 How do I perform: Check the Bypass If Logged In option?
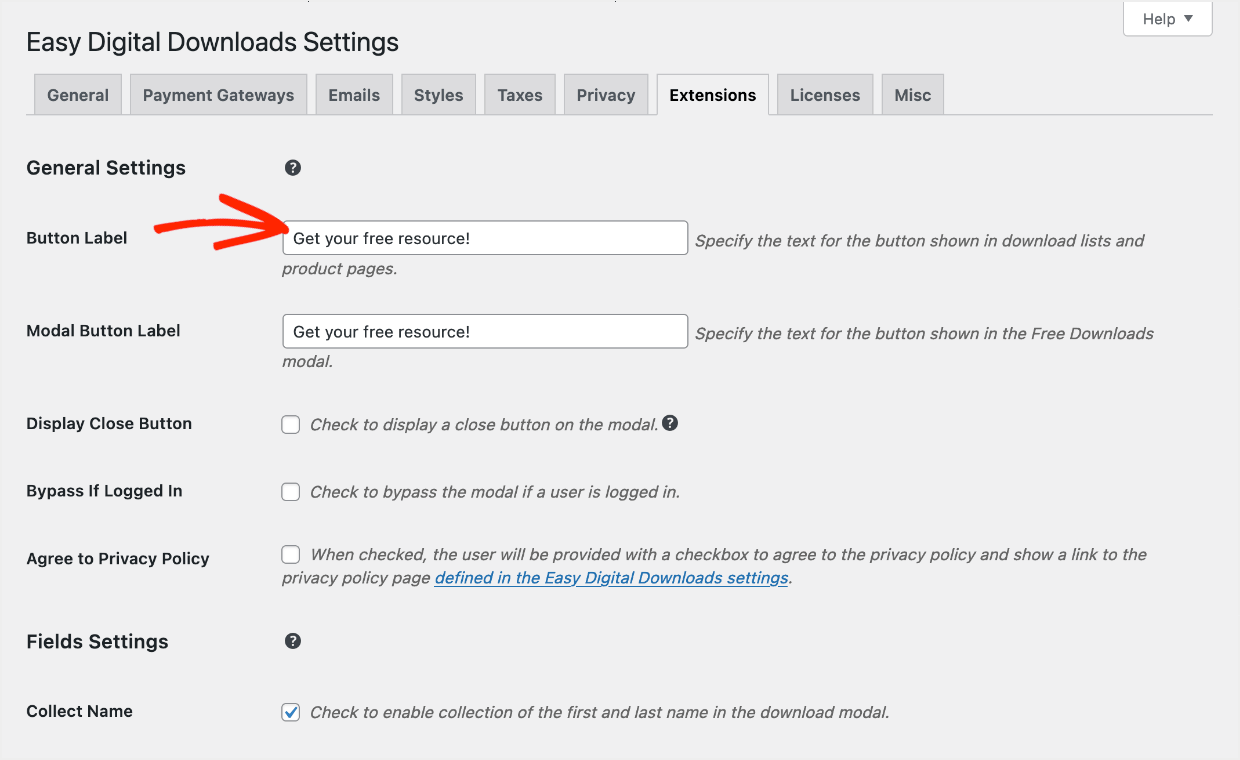point(291,492)
